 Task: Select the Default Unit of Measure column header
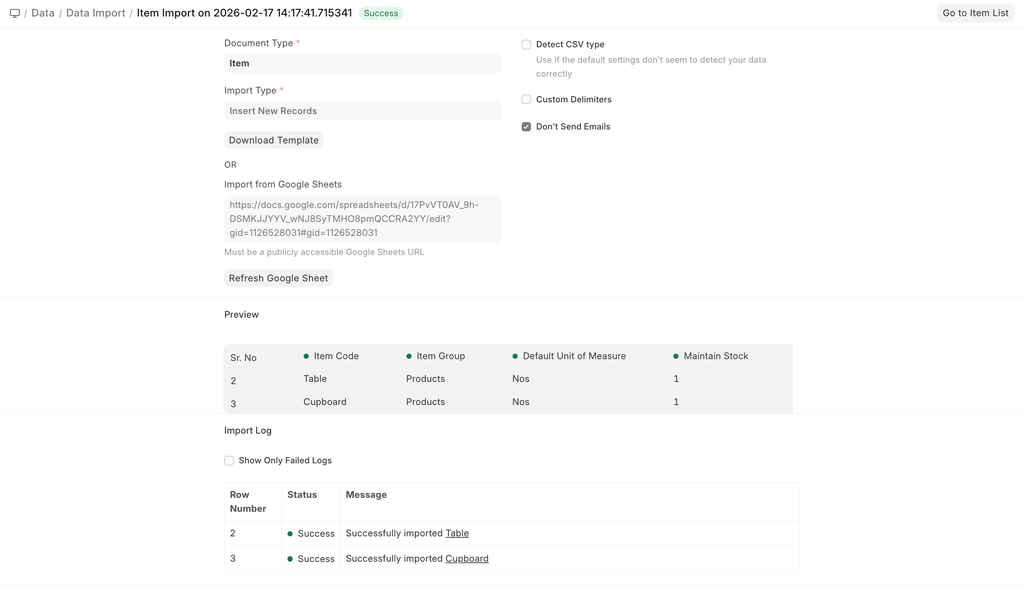pos(573,356)
